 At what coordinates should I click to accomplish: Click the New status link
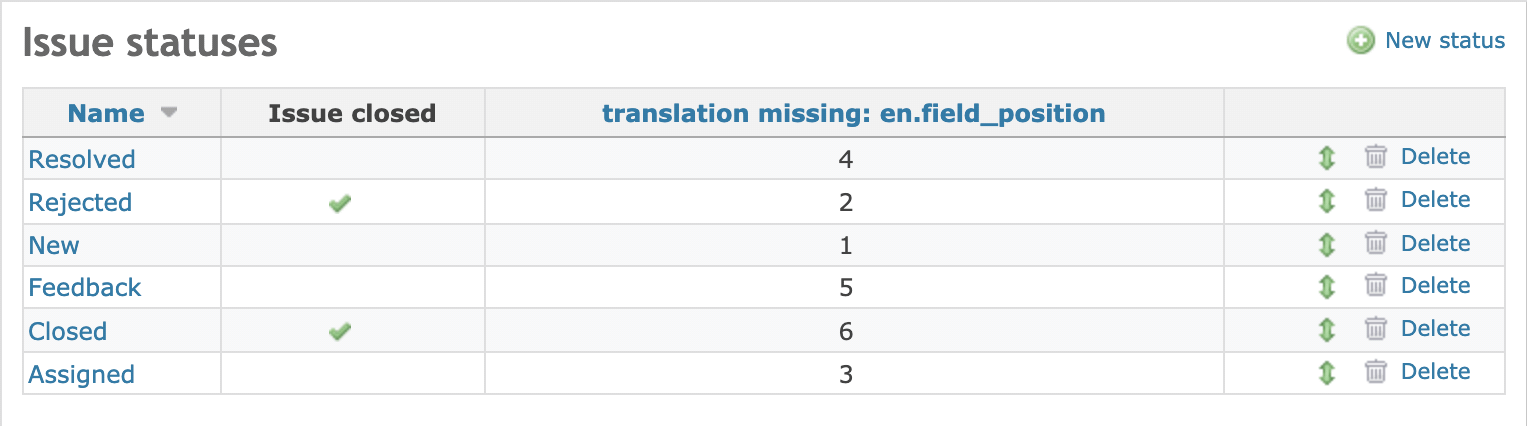[x=1444, y=41]
